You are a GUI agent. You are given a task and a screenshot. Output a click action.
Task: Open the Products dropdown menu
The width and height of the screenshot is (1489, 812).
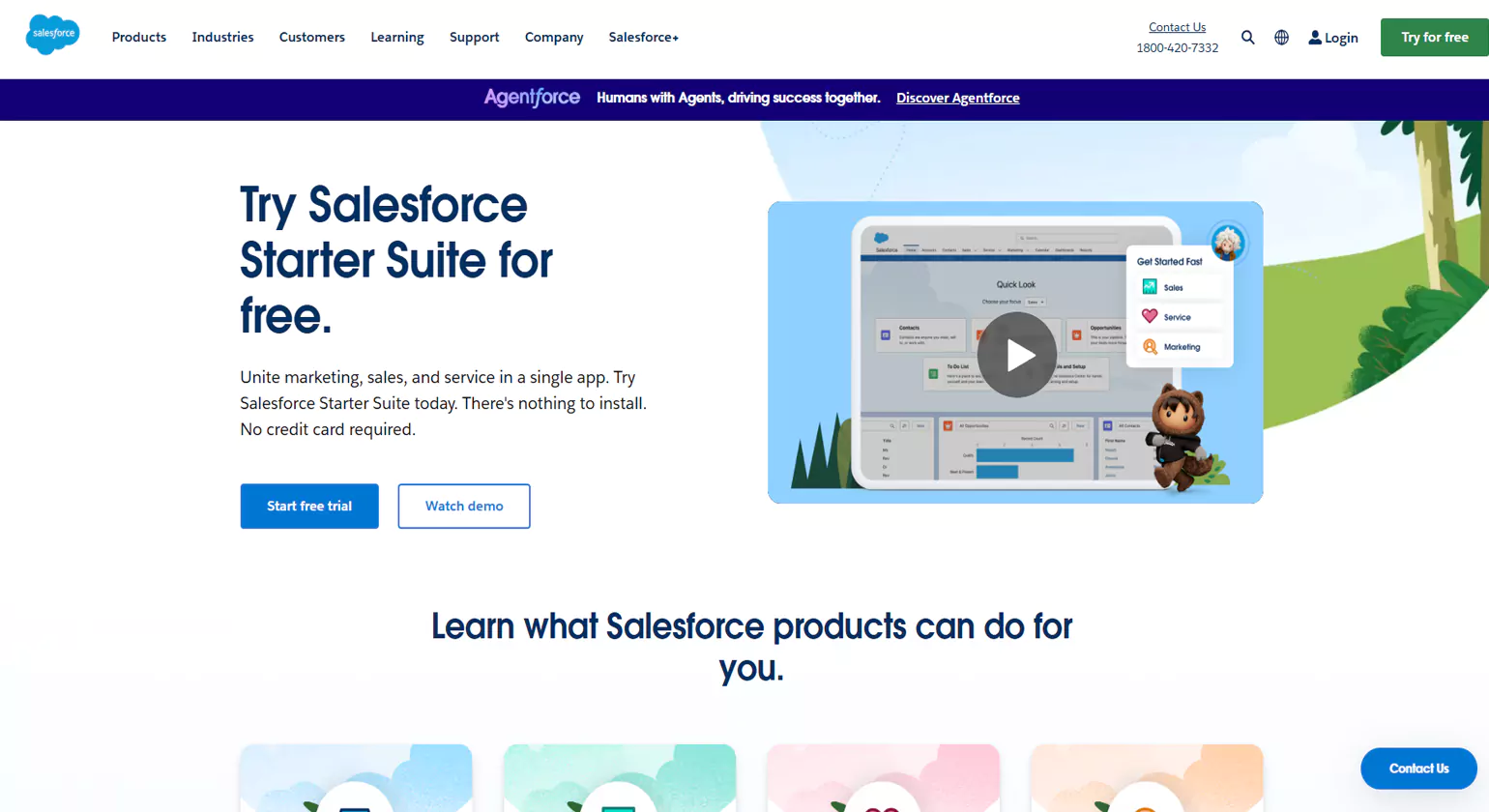click(138, 37)
